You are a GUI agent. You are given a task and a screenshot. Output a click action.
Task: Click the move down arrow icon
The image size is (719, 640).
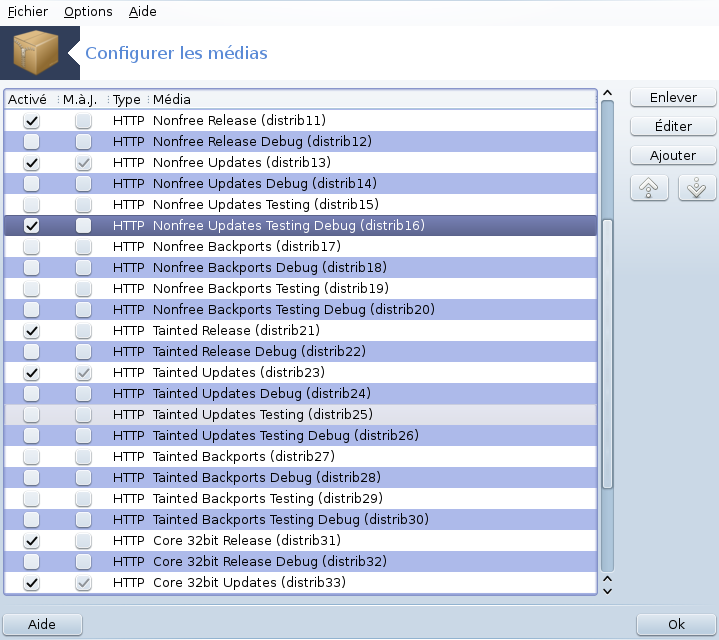pos(697,187)
